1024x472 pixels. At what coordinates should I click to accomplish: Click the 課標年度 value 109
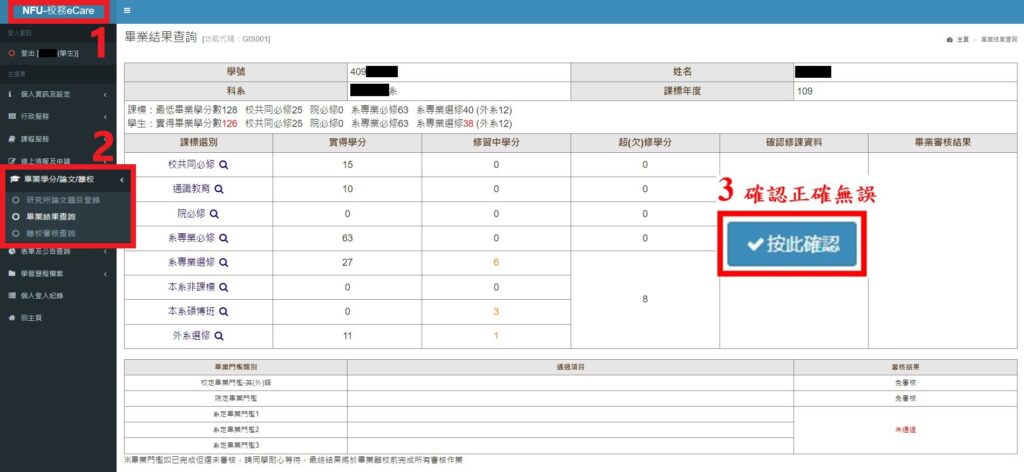805,91
